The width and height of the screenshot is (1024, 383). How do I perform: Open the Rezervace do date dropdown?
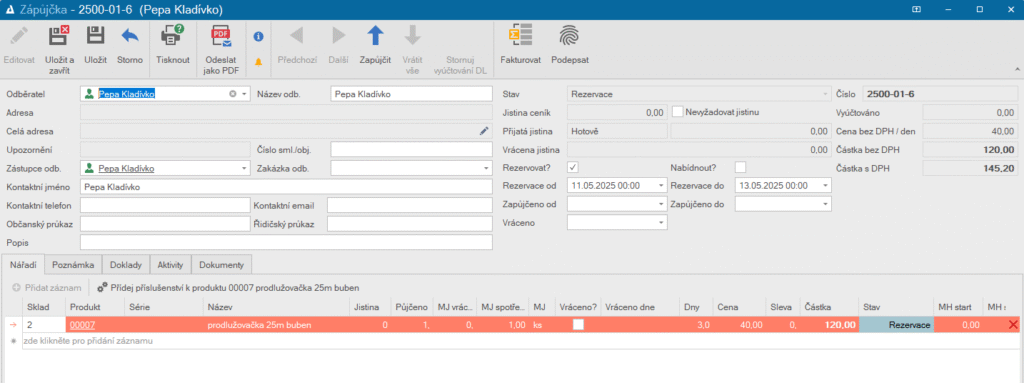pyautogui.click(x=826, y=186)
